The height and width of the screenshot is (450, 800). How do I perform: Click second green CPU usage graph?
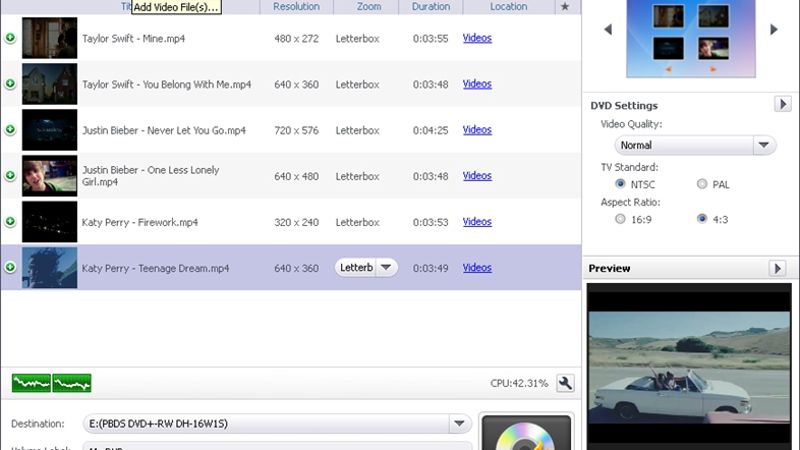72,383
